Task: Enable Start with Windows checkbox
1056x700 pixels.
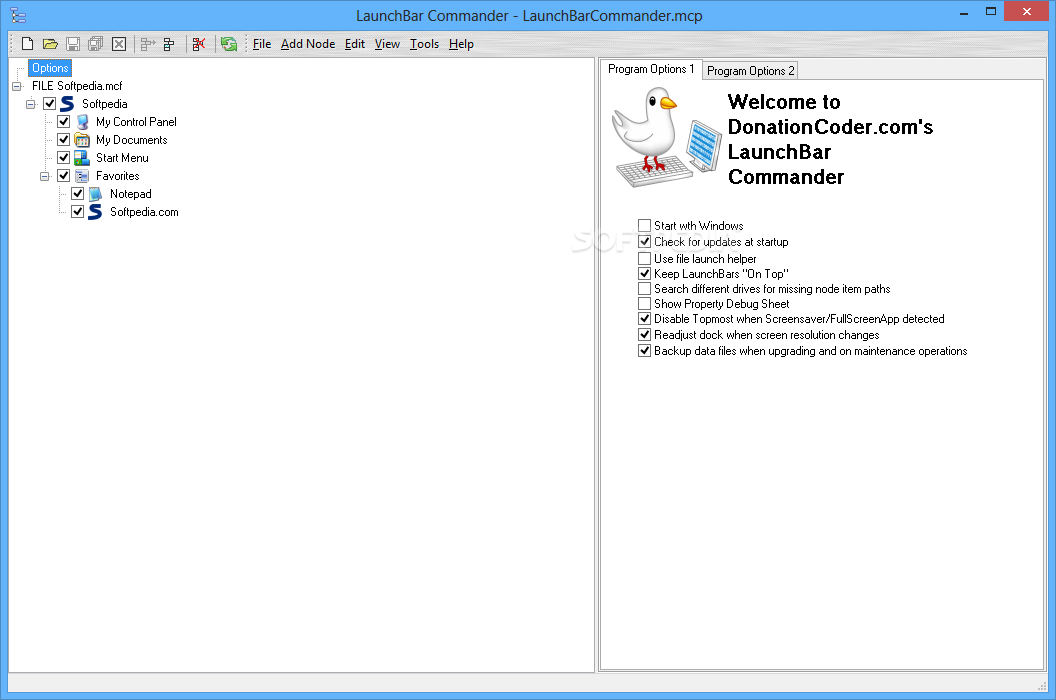Action: (x=645, y=226)
